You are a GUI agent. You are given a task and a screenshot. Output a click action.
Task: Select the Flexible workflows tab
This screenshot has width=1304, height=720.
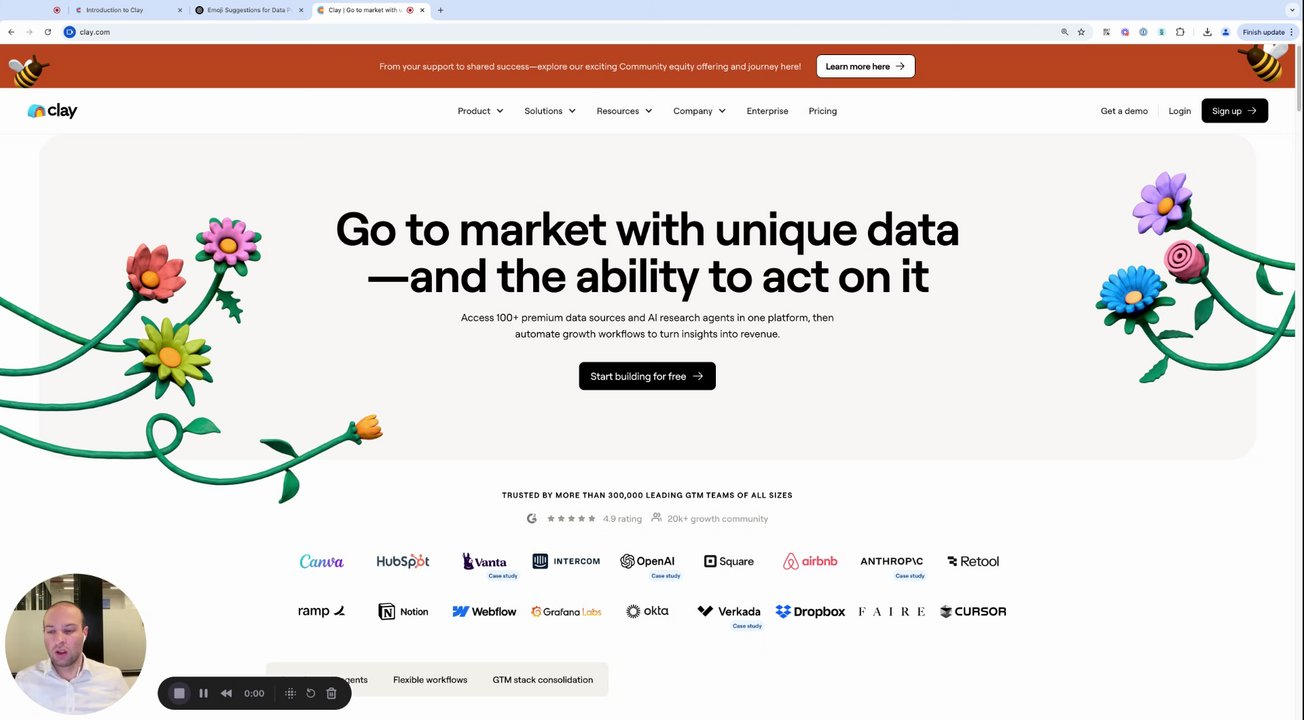coord(430,680)
